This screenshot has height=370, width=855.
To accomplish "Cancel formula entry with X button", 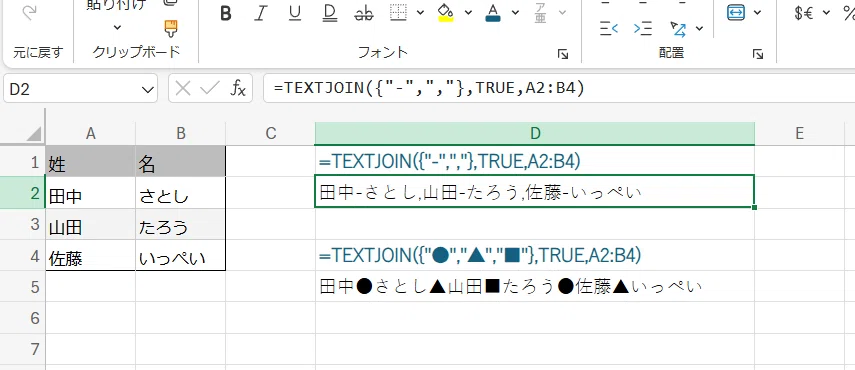I will 183,88.
